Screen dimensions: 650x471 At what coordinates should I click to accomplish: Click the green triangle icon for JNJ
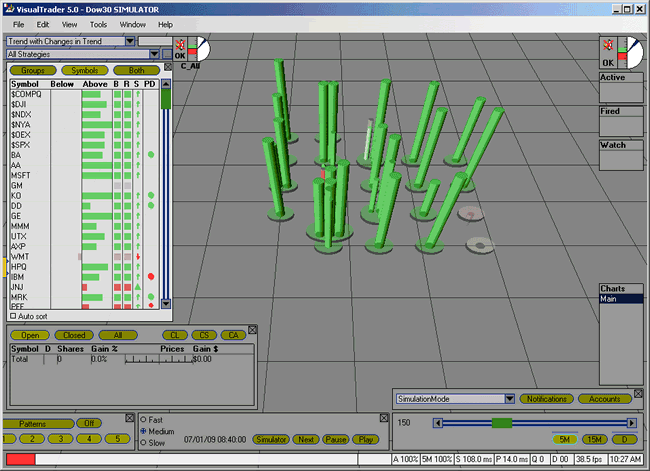tap(138, 286)
